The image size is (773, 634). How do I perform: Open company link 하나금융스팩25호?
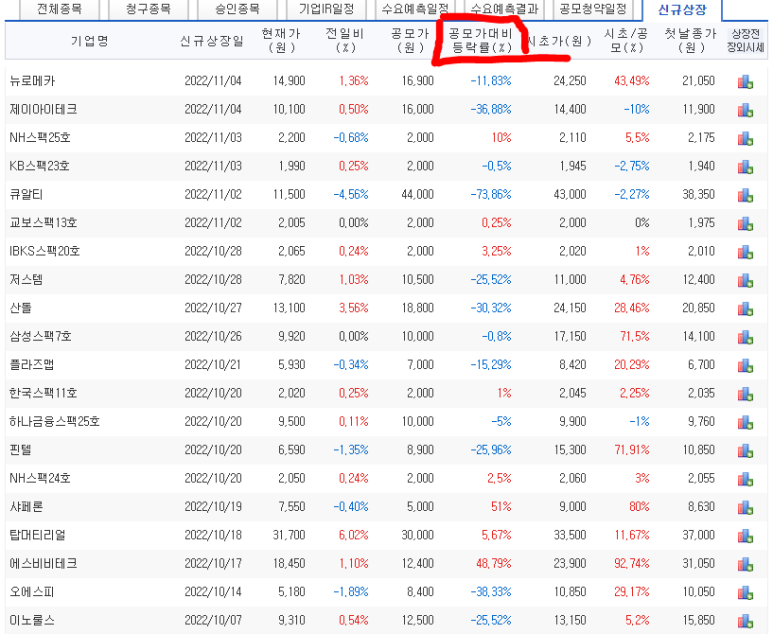pos(55,422)
